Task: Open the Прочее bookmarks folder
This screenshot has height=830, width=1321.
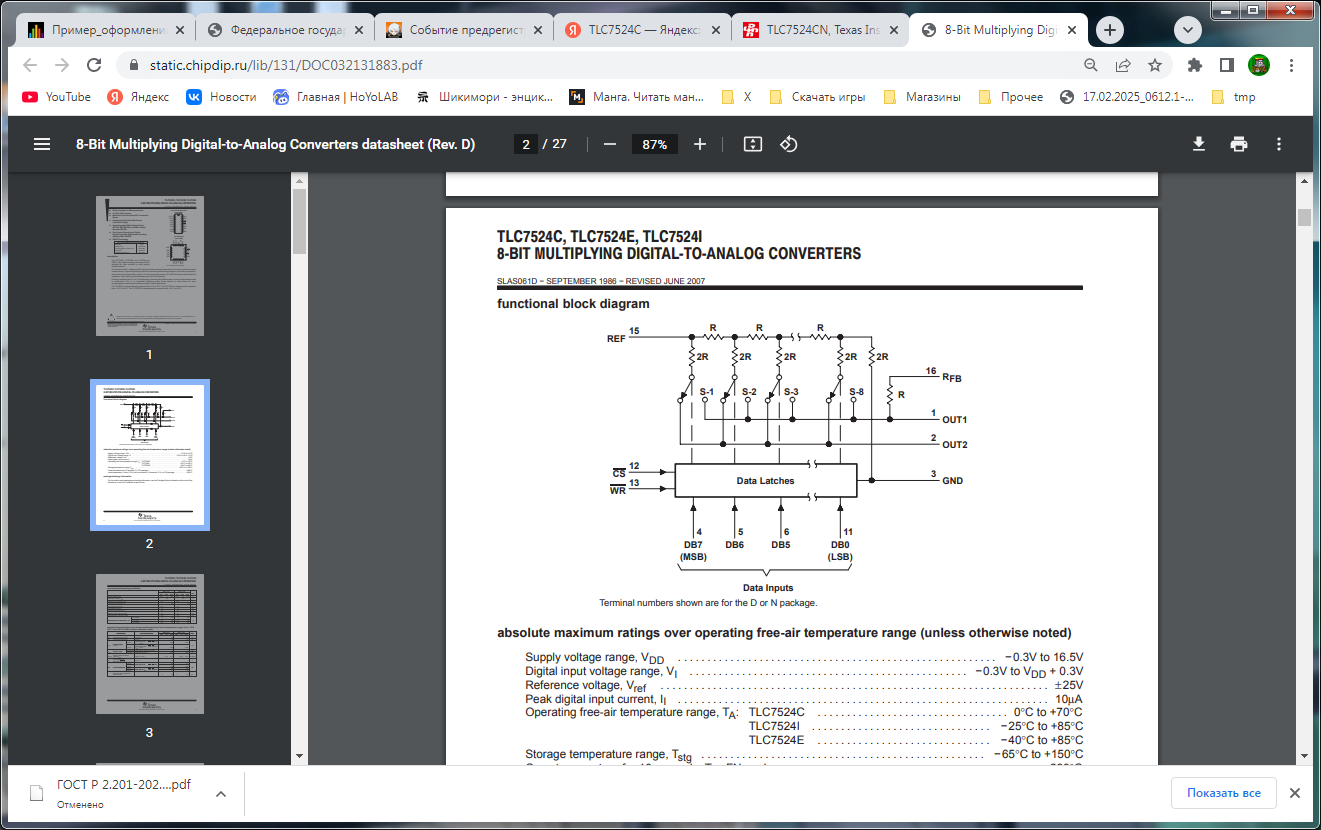Action: coord(1010,97)
